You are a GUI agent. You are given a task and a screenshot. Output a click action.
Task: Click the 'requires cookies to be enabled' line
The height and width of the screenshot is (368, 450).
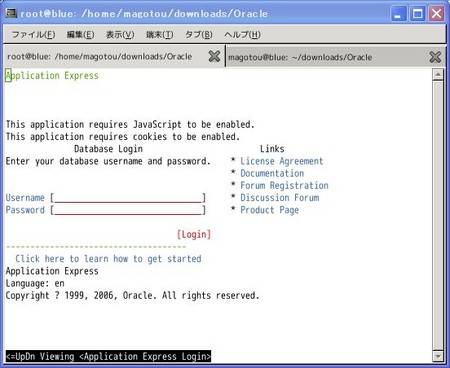tap(123, 137)
